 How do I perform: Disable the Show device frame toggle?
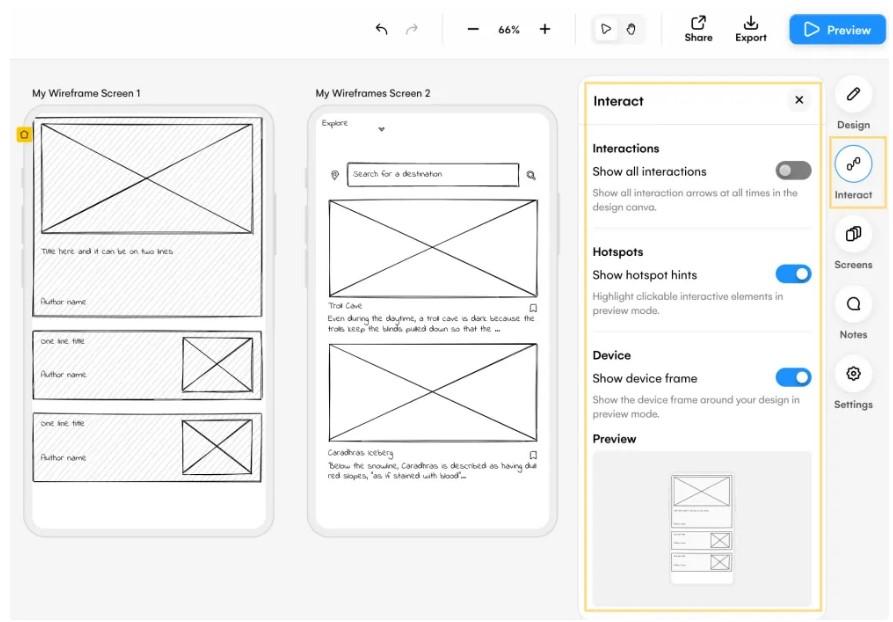tap(793, 377)
